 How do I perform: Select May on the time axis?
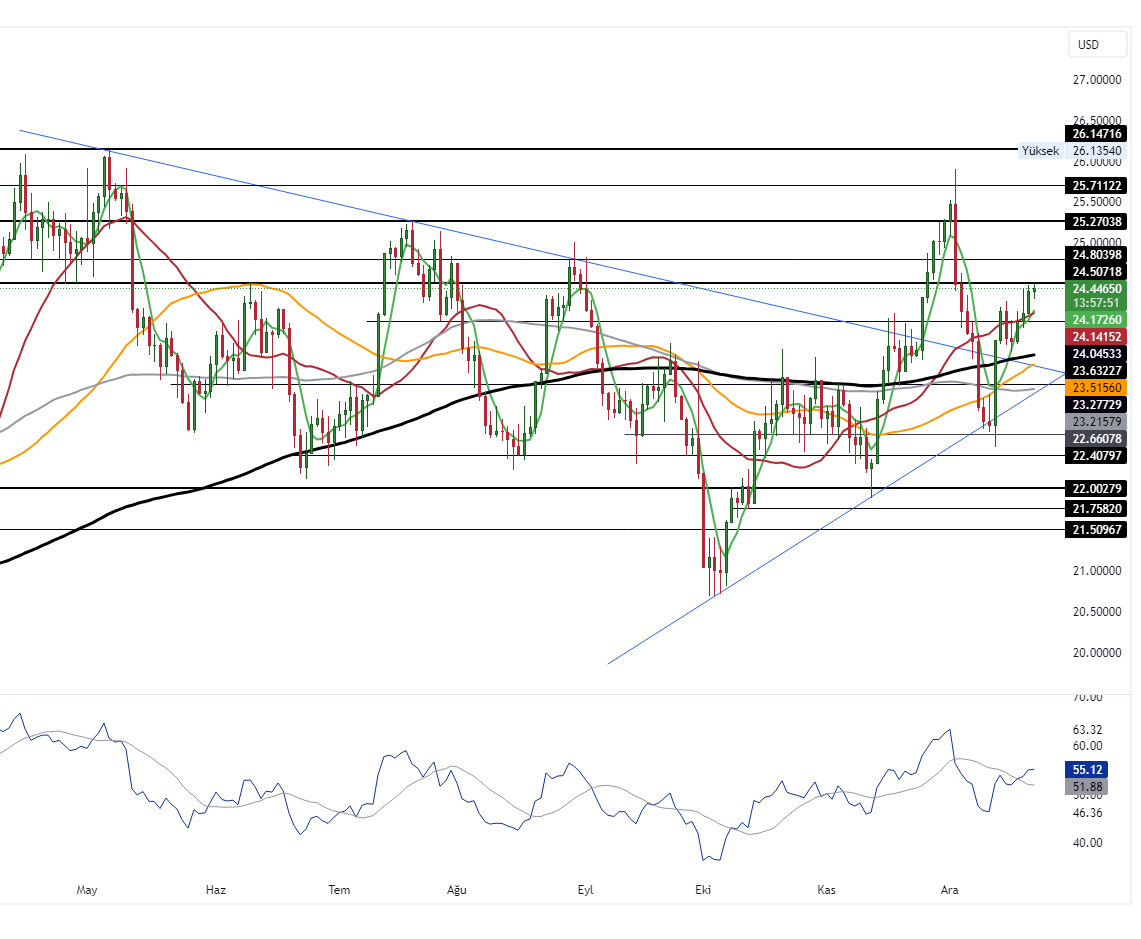87,889
